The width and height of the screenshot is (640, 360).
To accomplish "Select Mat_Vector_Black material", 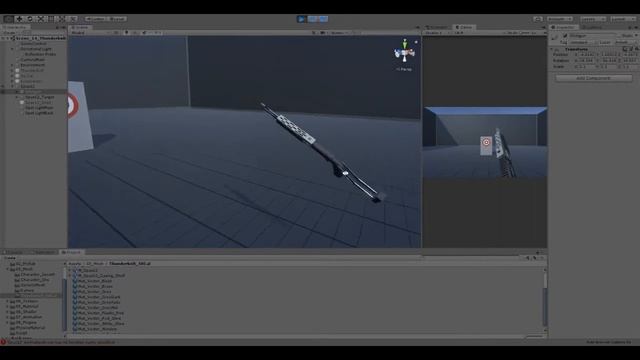I will tap(95, 281).
